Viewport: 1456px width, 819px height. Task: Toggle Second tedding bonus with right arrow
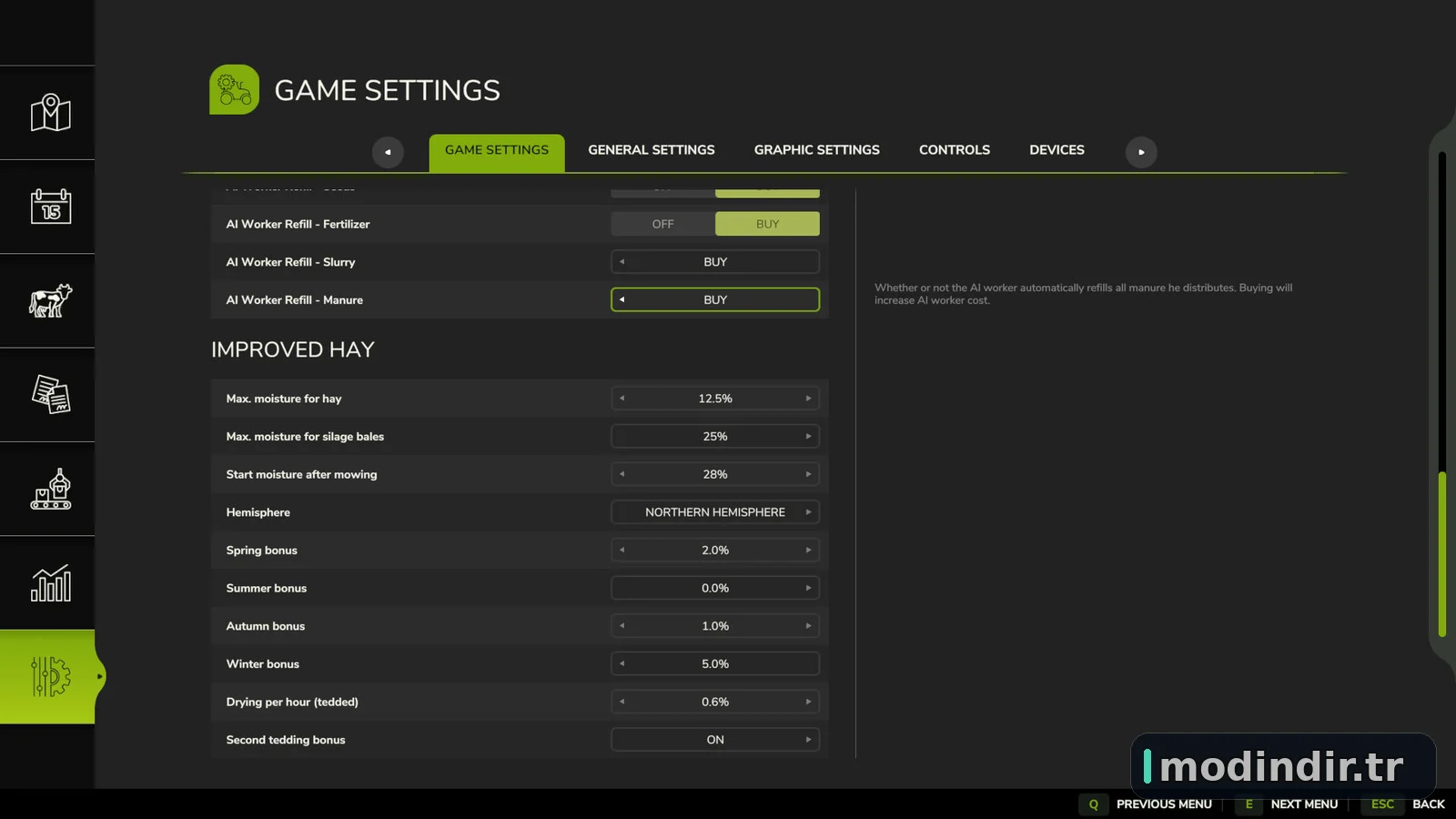click(x=808, y=740)
